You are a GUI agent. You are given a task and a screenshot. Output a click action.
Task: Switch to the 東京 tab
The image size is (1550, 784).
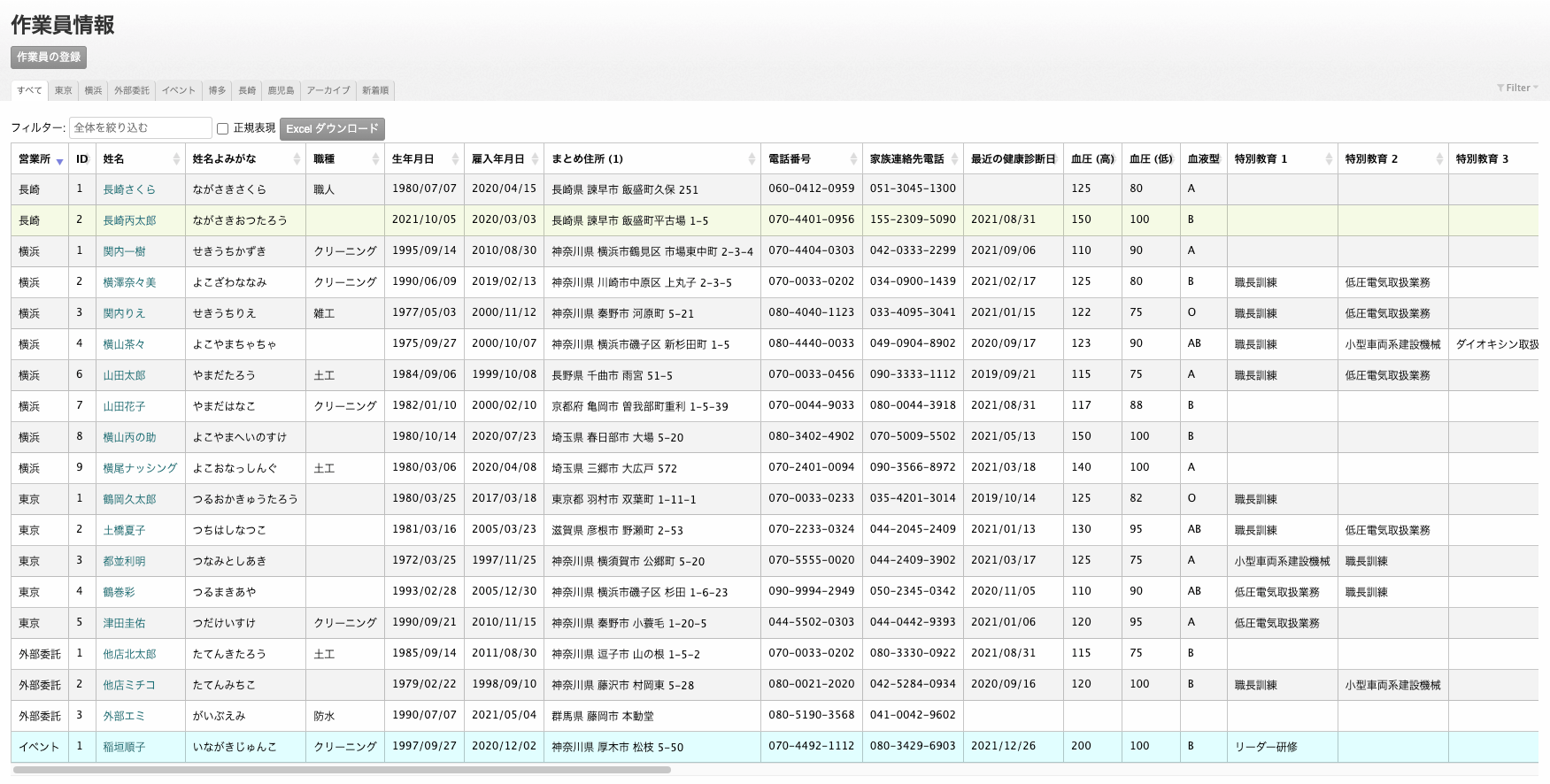coord(63,90)
